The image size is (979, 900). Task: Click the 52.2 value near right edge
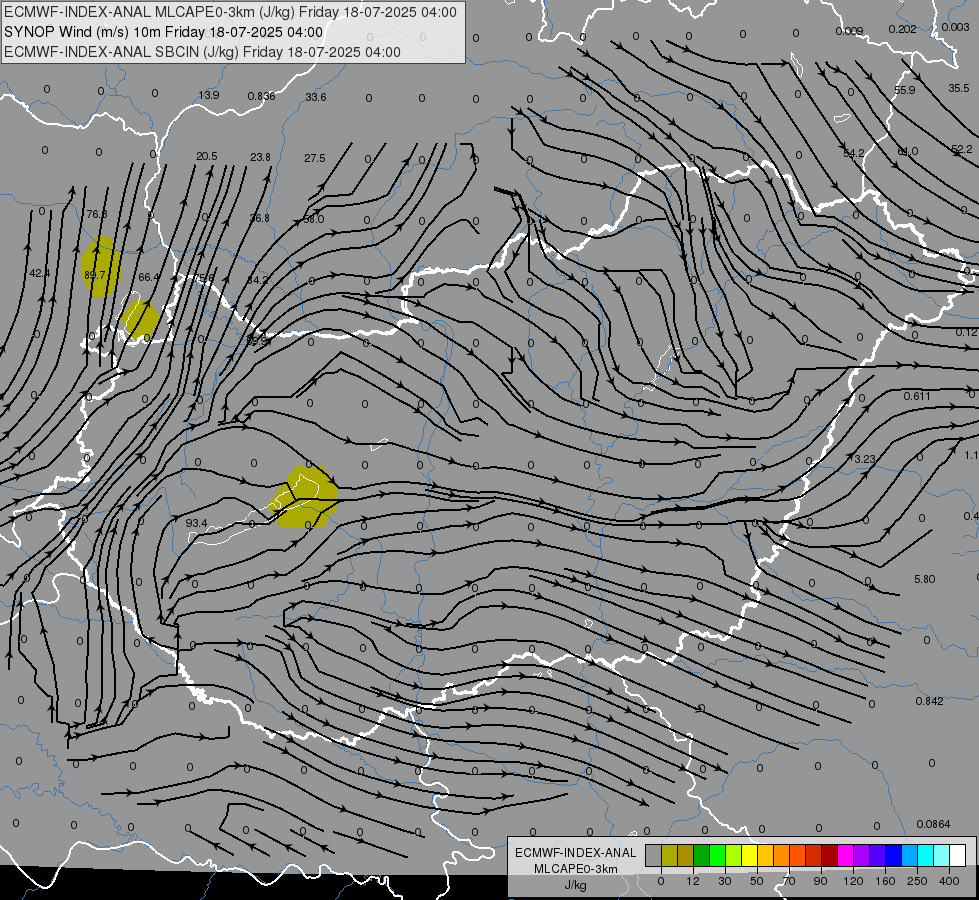(962, 149)
